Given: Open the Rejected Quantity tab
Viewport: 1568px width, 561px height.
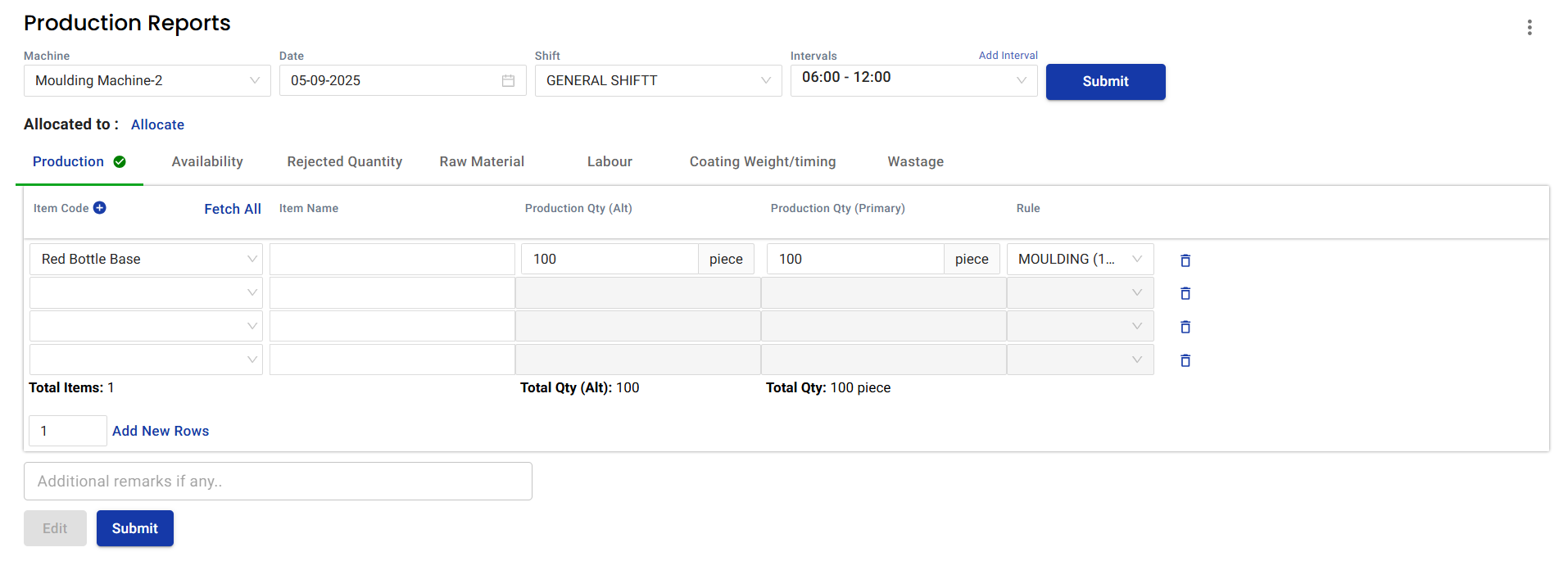Looking at the screenshot, I should pyautogui.click(x=344, y=161).
